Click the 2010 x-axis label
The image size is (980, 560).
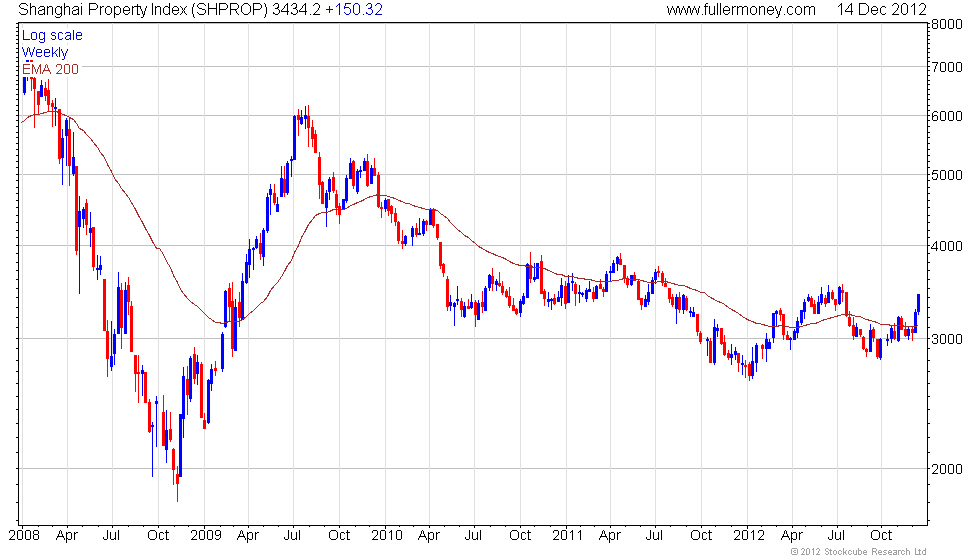point(386,535)
